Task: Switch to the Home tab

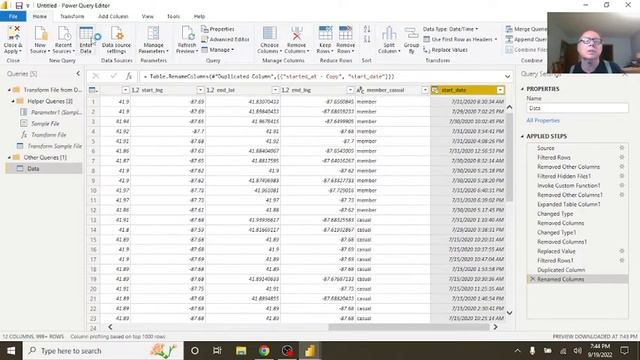Action: tap(40, 16)
